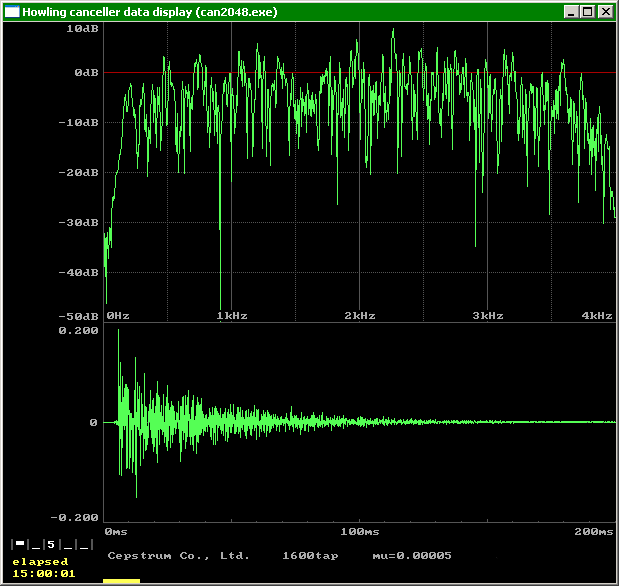Click the elapsed time value 15:00:01
The height and width of the screenshot is (586, 619).
43,573
